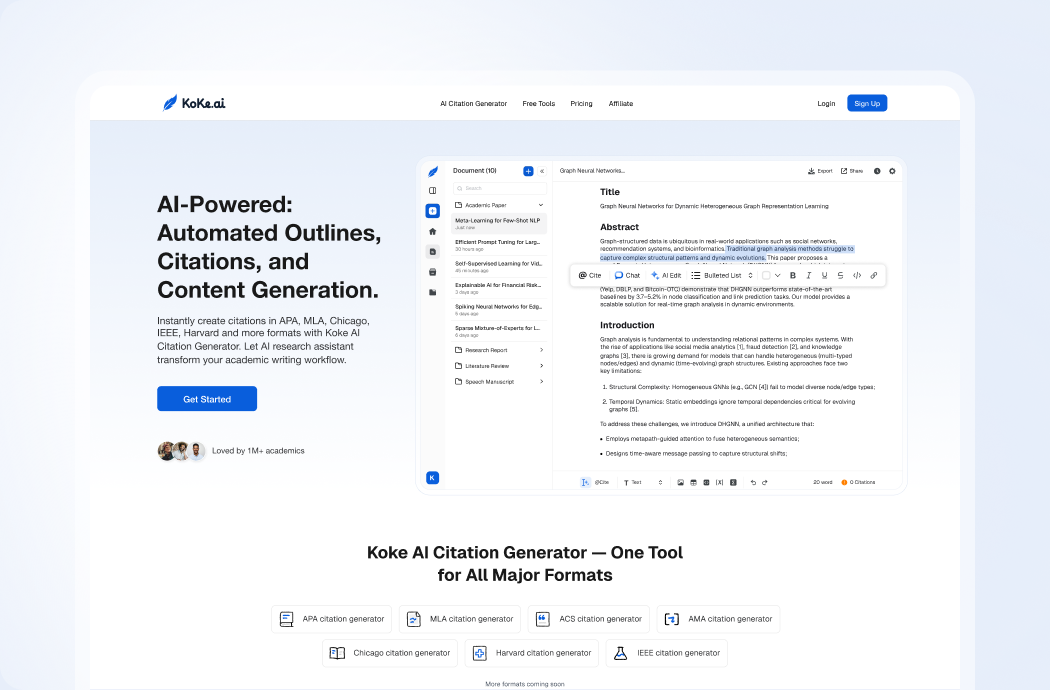
Task: Click the Sign Up button
Action: coord(867,103)
